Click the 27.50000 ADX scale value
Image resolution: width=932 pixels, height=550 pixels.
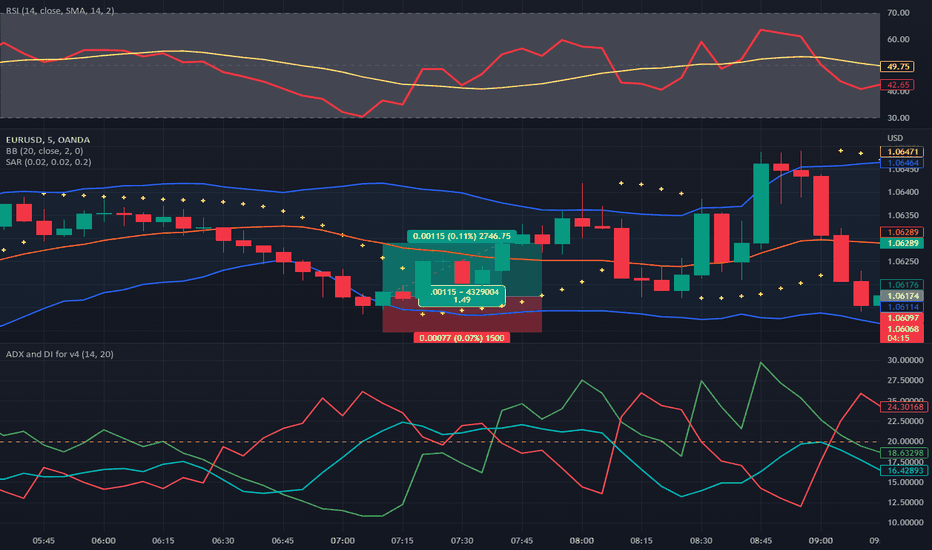tap(905, 380)
